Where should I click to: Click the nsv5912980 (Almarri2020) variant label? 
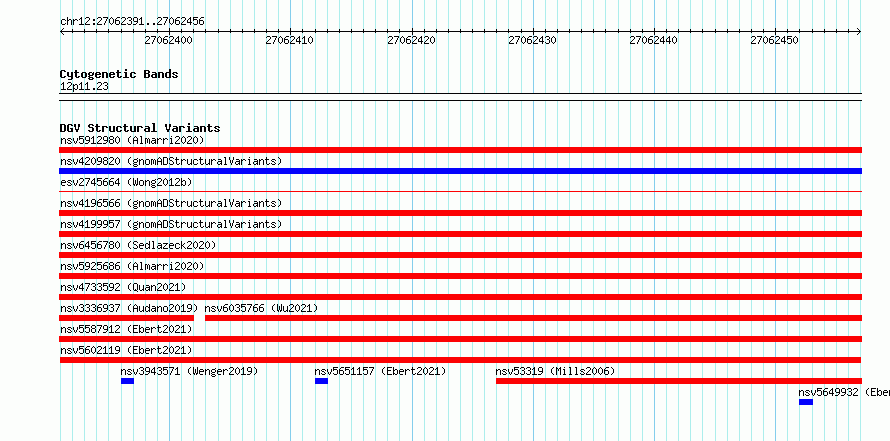[x=132, y=140]
